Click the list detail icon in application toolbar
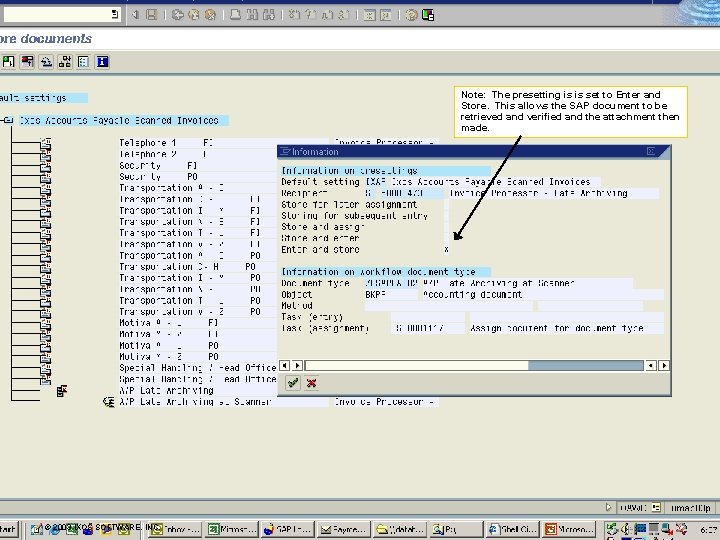 83,62
